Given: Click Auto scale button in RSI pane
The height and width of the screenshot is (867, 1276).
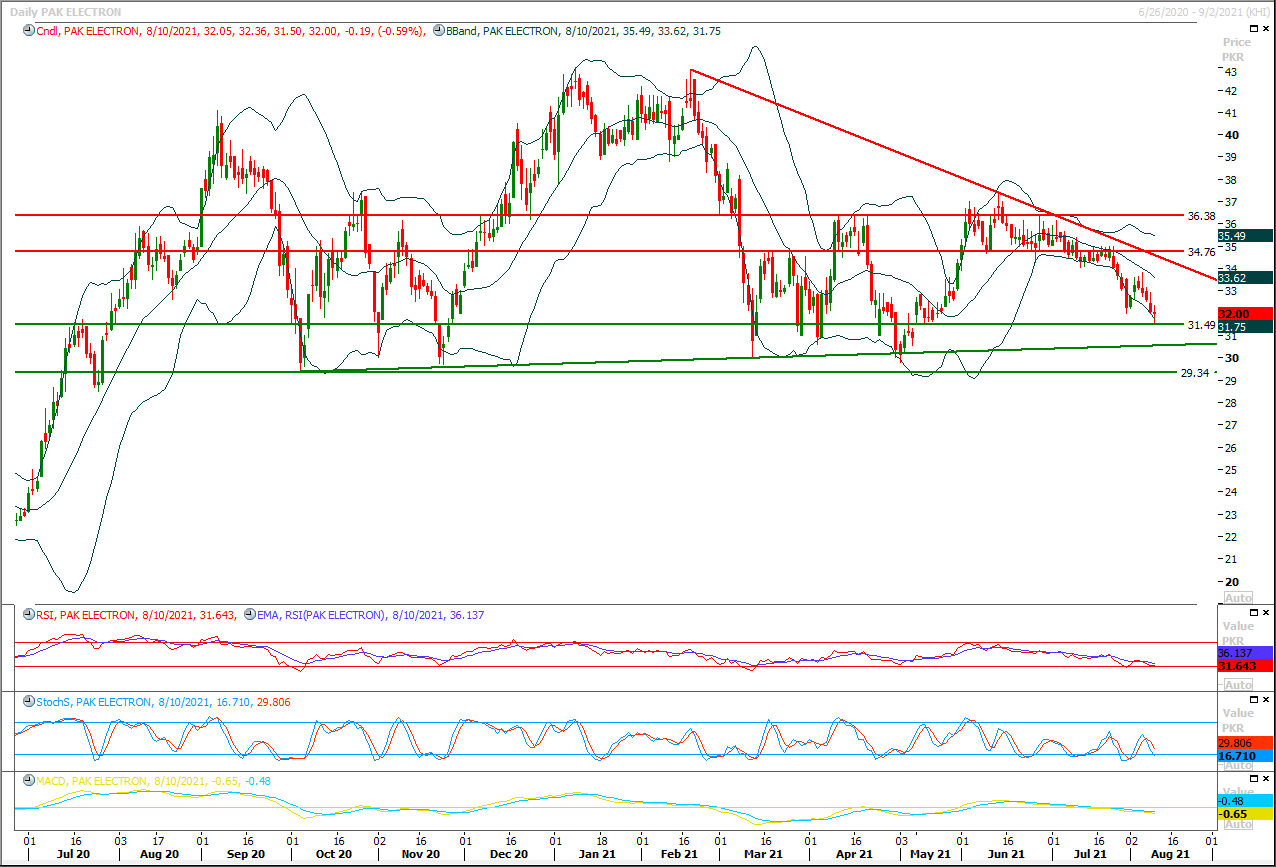Looking at the screenshot, I should pyautogui.click(x=1237, y=685).
